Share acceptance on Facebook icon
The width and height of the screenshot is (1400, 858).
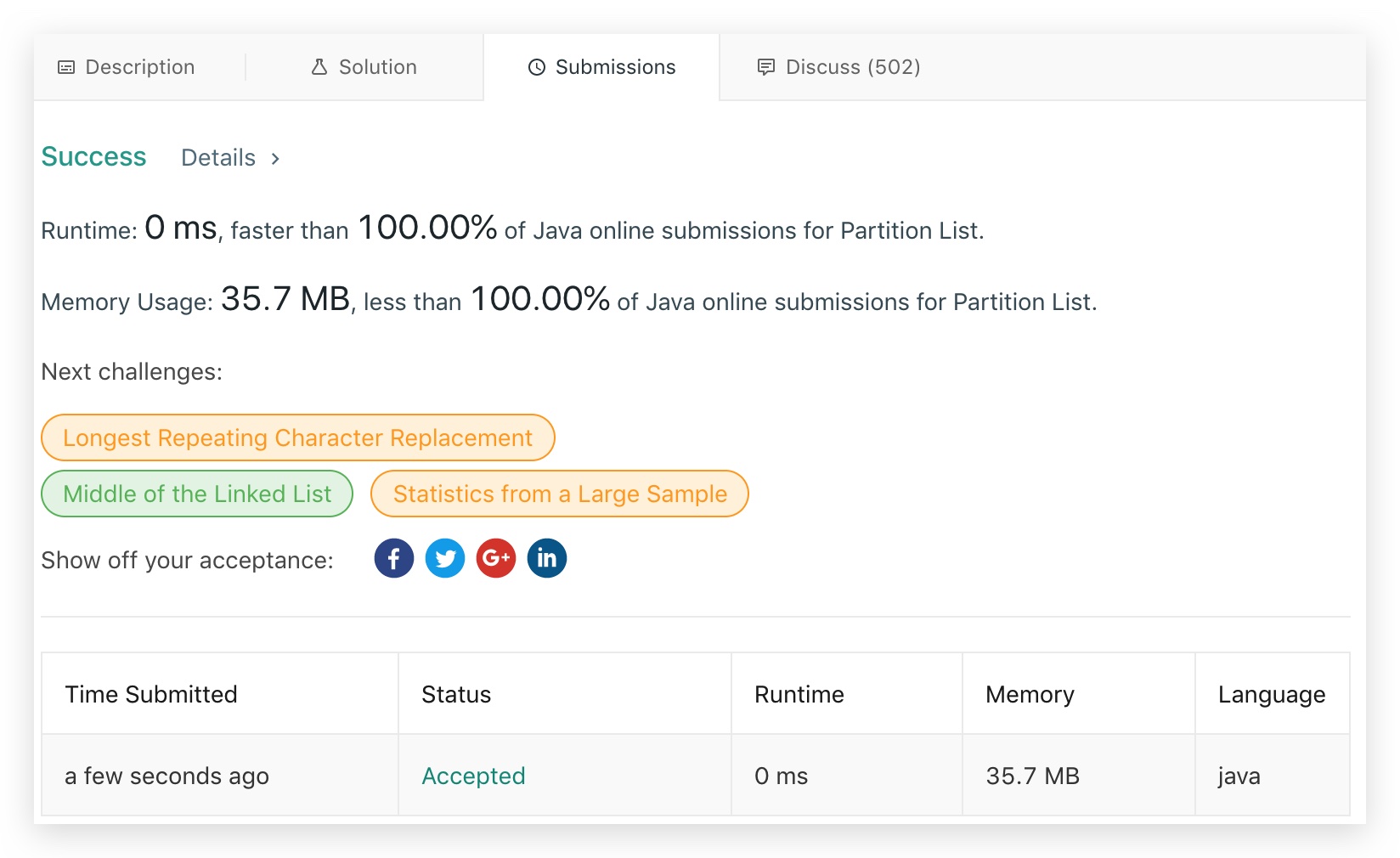(393, 558)
